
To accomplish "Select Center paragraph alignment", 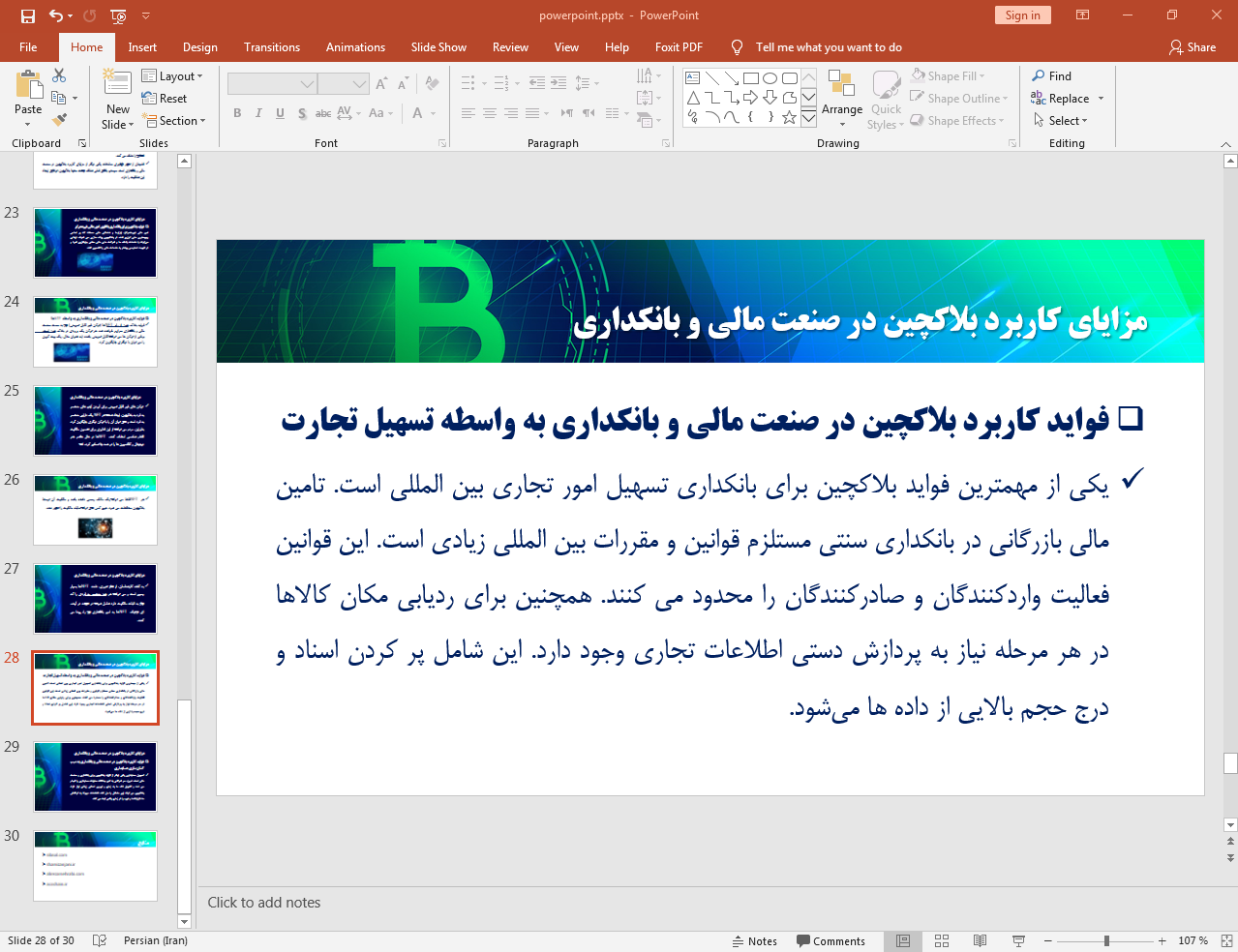I will click(490, 113).
